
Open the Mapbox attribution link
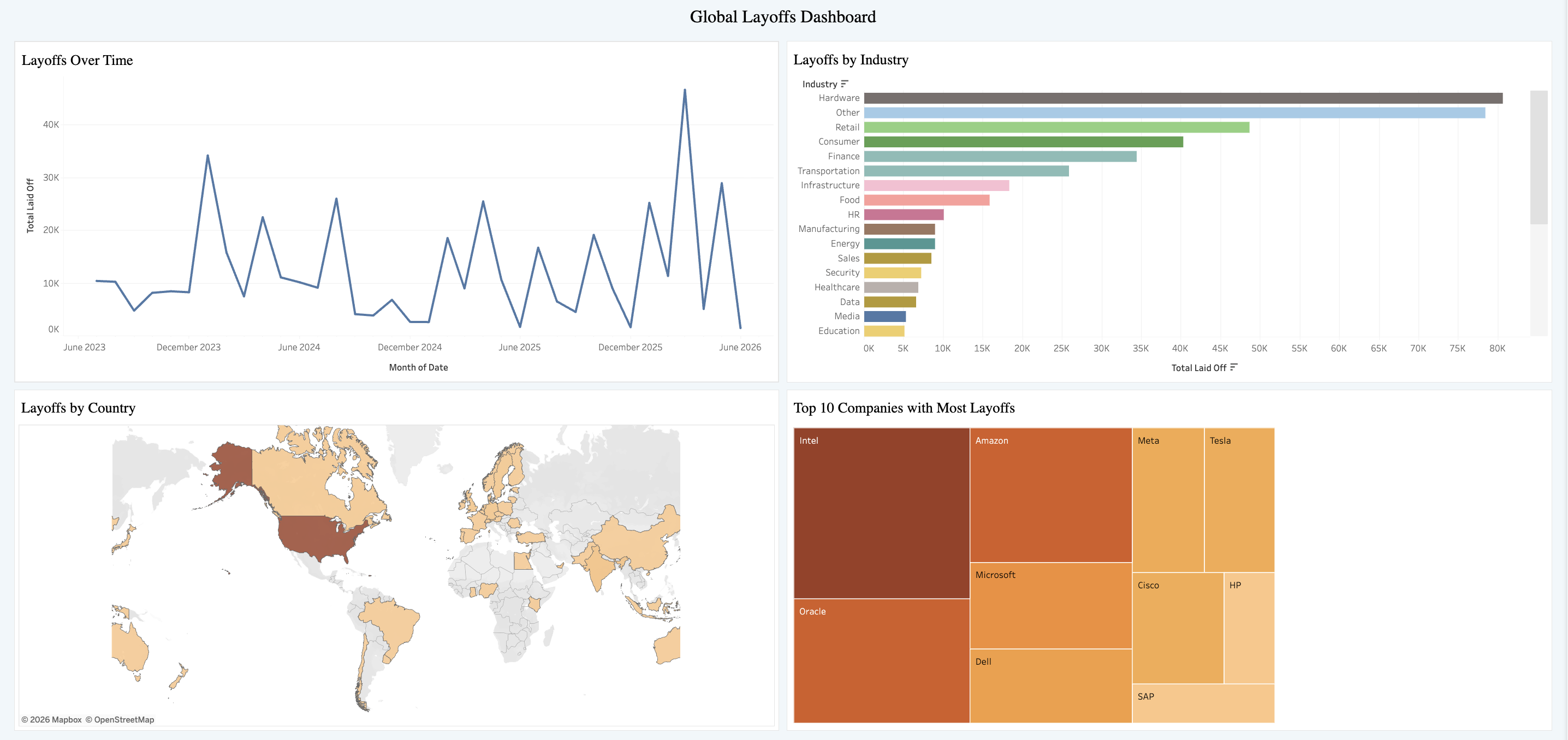[51, 719]
